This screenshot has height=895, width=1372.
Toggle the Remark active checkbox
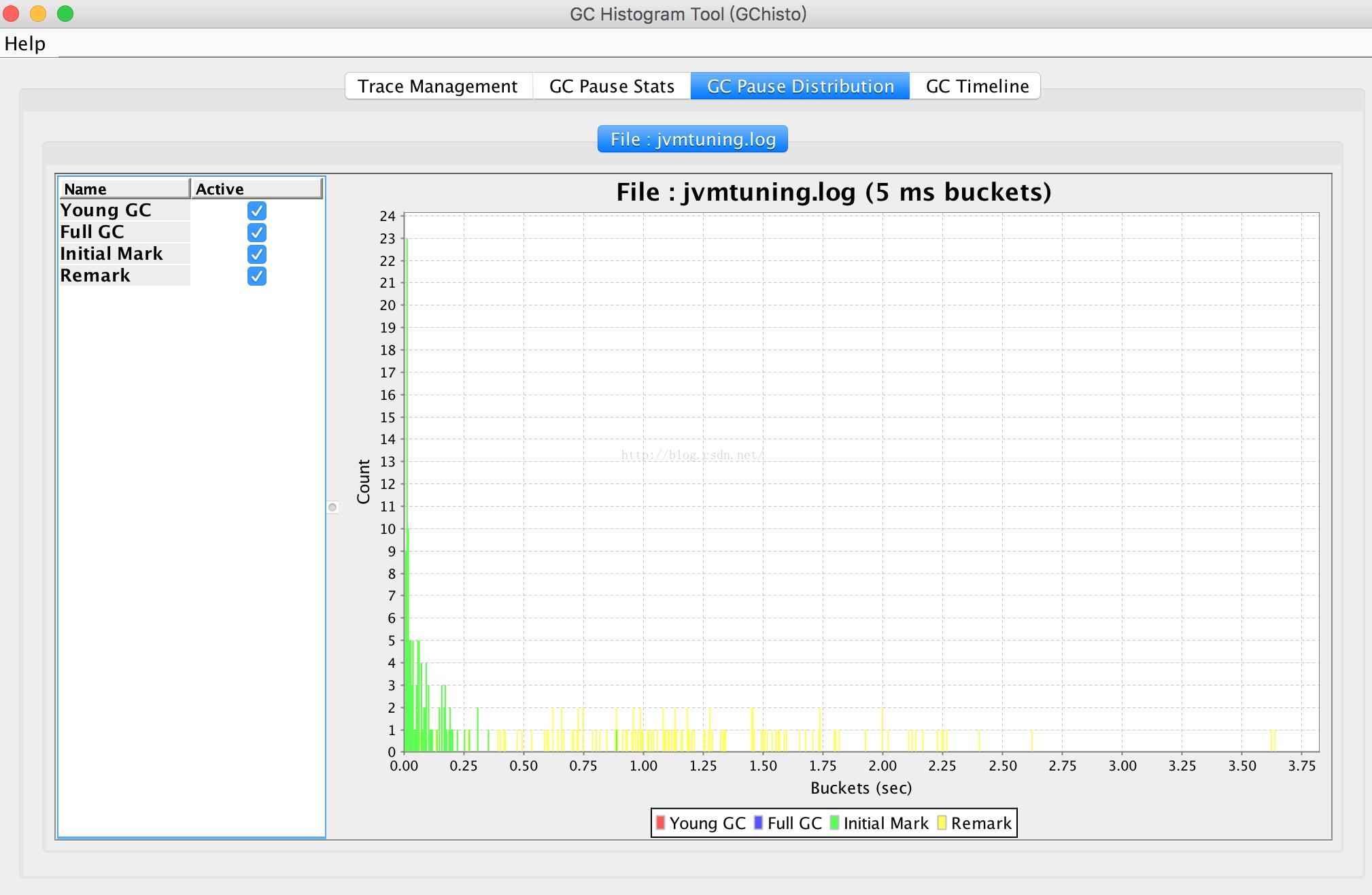tap(257, 276)
